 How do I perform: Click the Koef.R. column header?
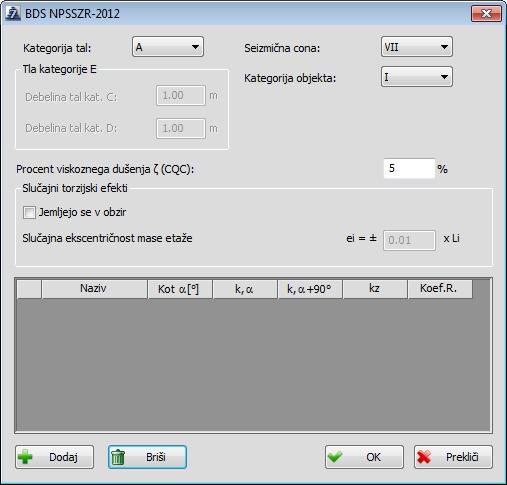click(x=440, y=289)
